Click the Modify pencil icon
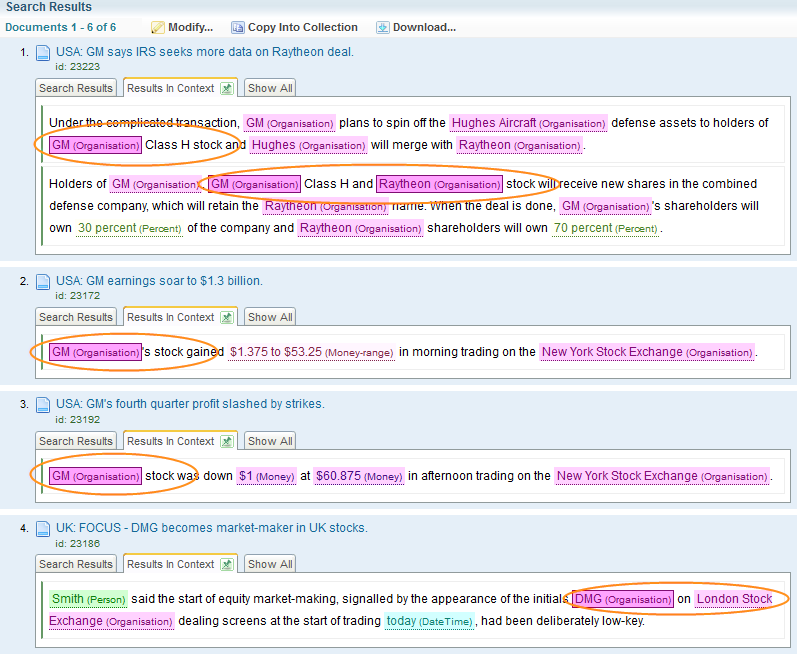The image size is (797, 657). point(158,27)
